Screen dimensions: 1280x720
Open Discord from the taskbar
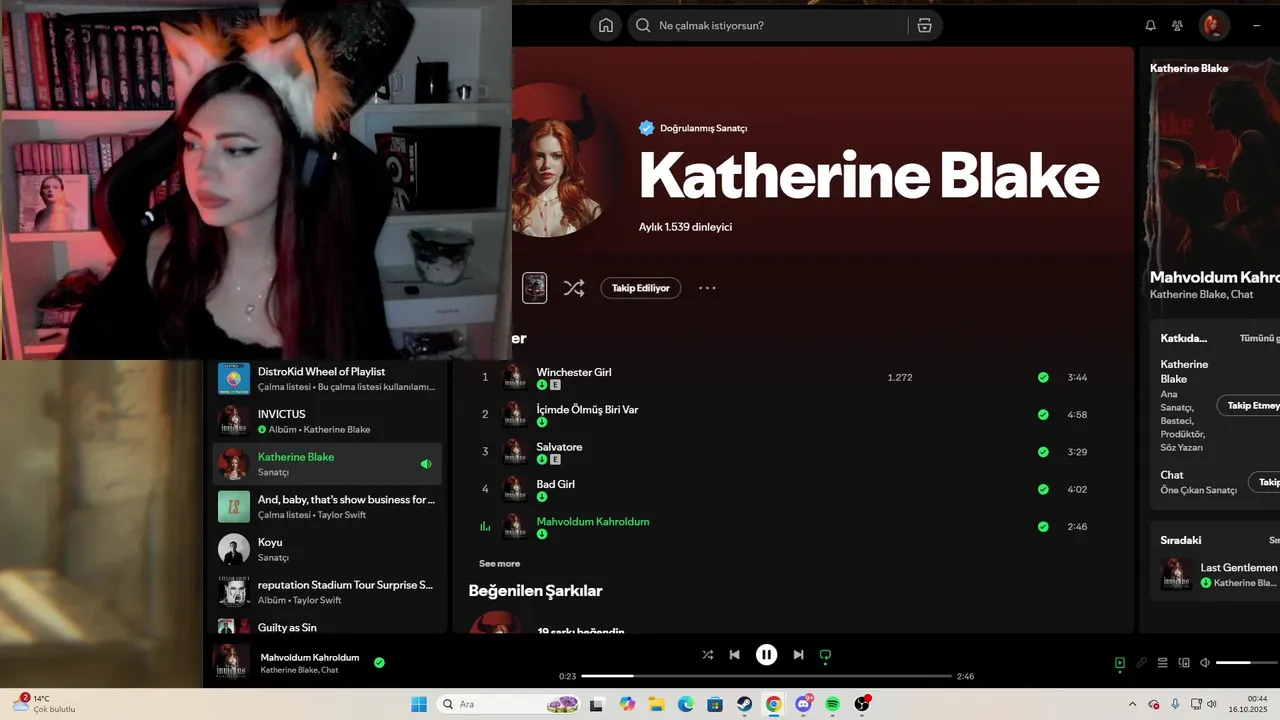tap(804, 704)
